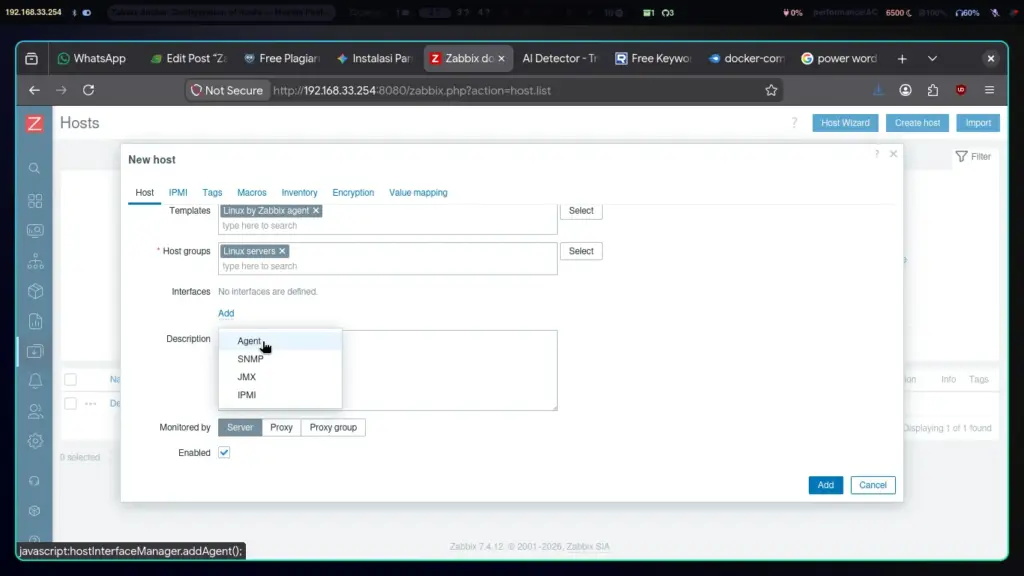Click the Import button
1024x576 pixels.
[978, 123]
